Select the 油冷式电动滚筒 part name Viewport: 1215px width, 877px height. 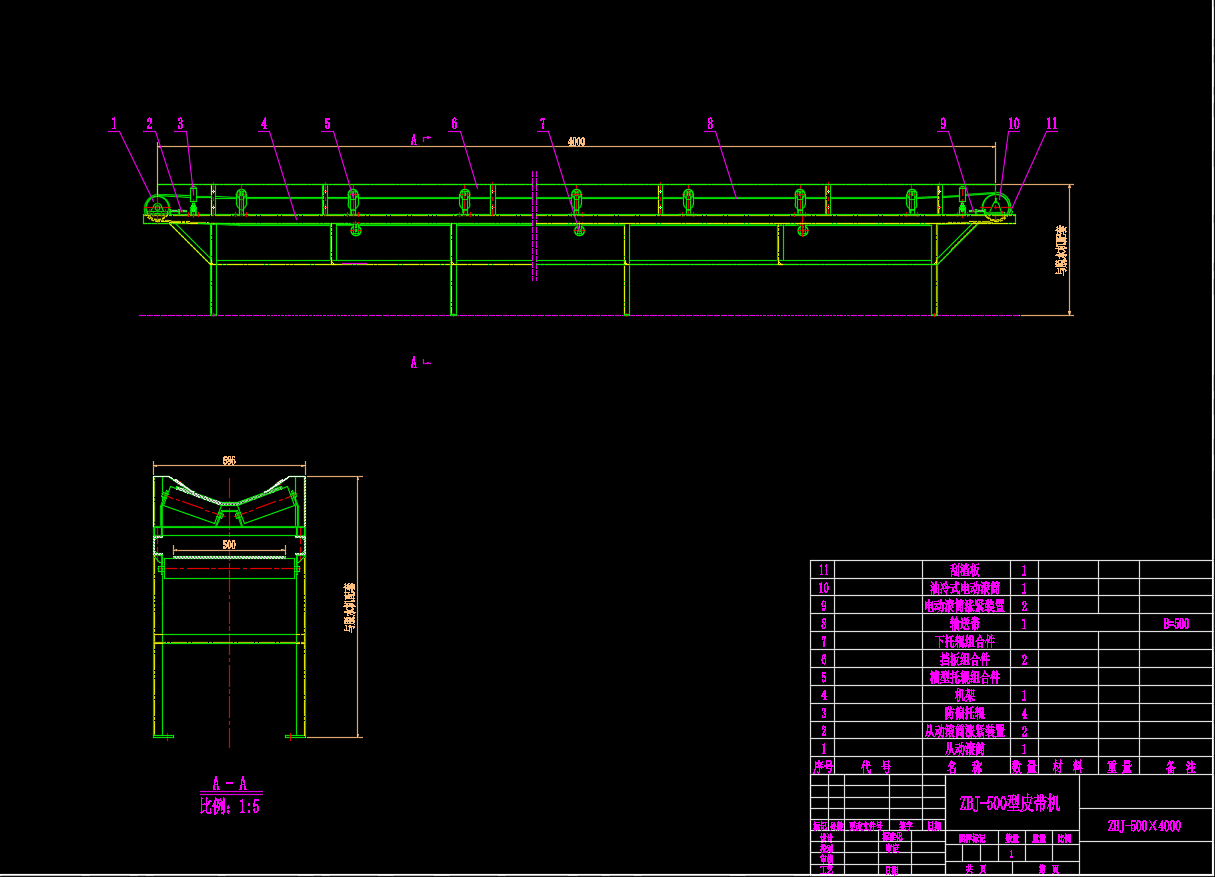964,588
